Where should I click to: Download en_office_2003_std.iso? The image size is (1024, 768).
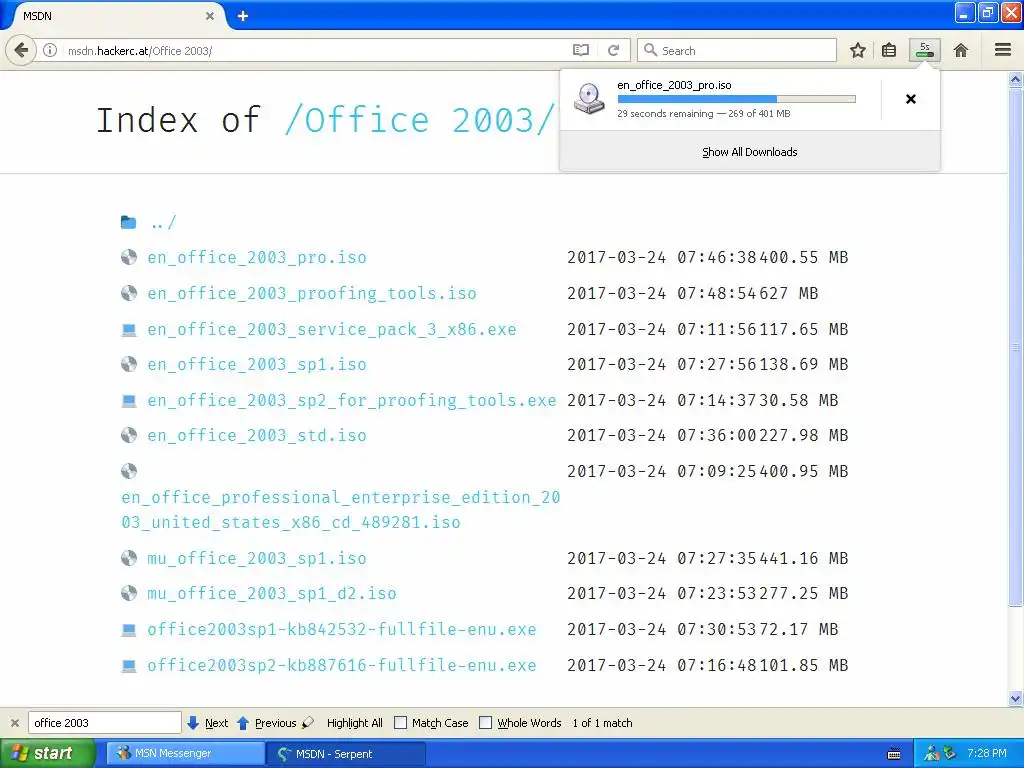tap(257, 436)
